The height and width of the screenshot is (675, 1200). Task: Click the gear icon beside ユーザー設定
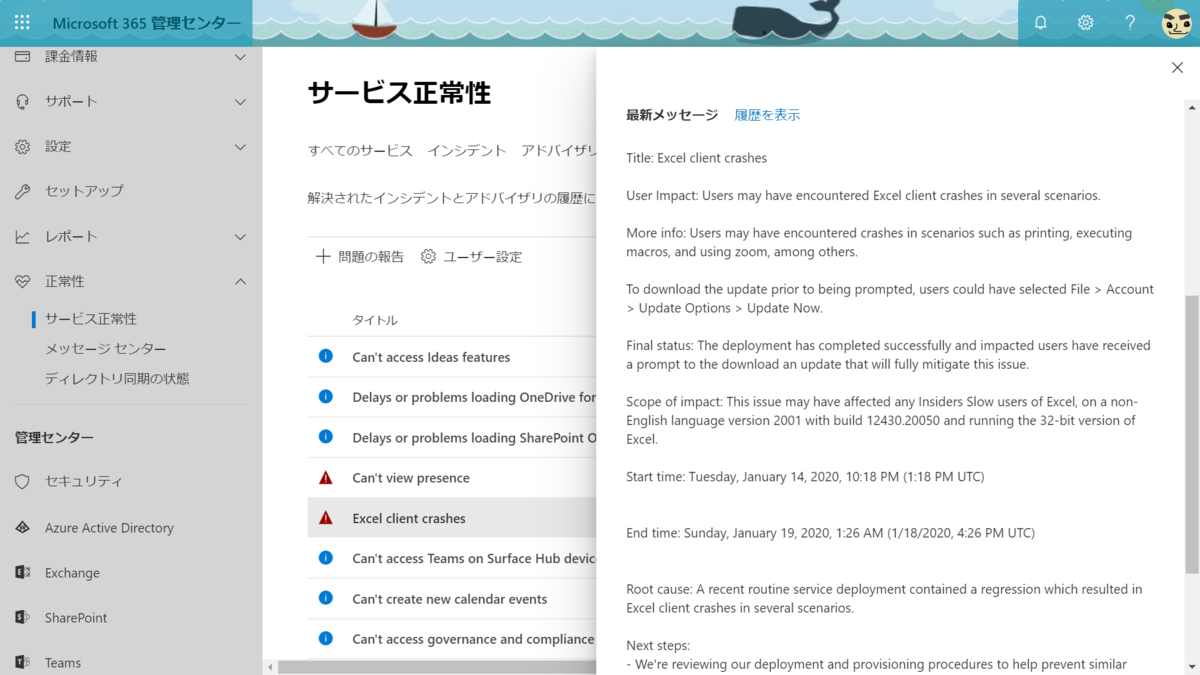click(x=428, y=256)
